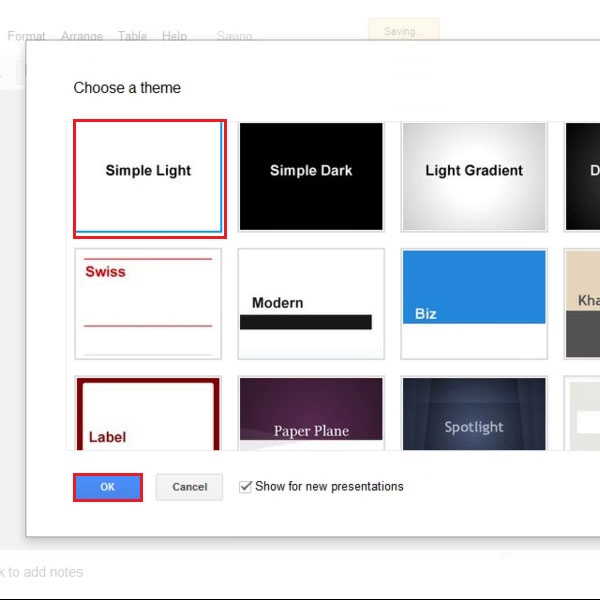Click the yellow Saving... notification banner
Image resolution: width=600 pixels, height=600 pixels.
pyautogui.click(x=404, y=31)
